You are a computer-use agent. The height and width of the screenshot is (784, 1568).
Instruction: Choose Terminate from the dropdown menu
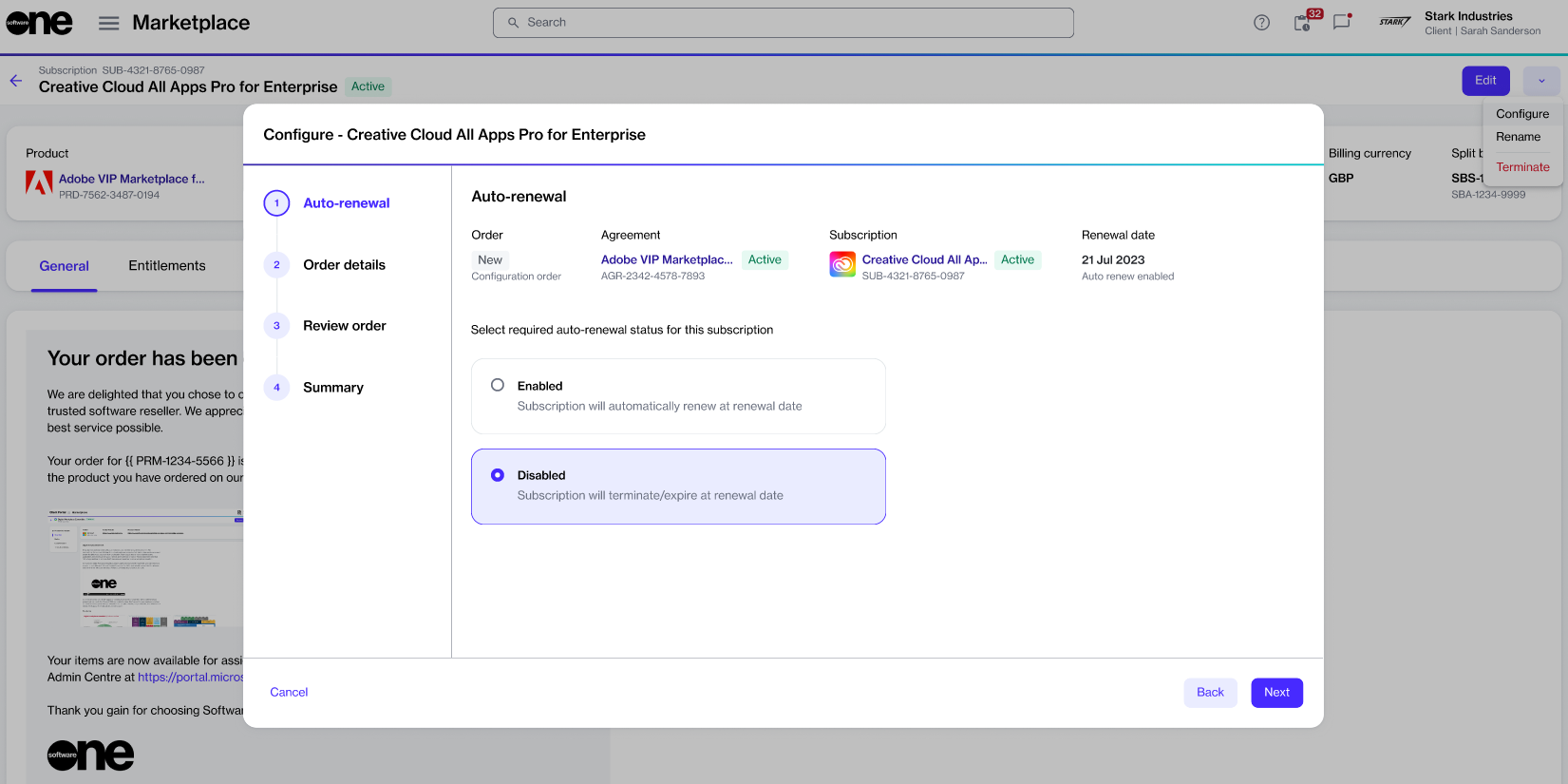[1522, 167]
